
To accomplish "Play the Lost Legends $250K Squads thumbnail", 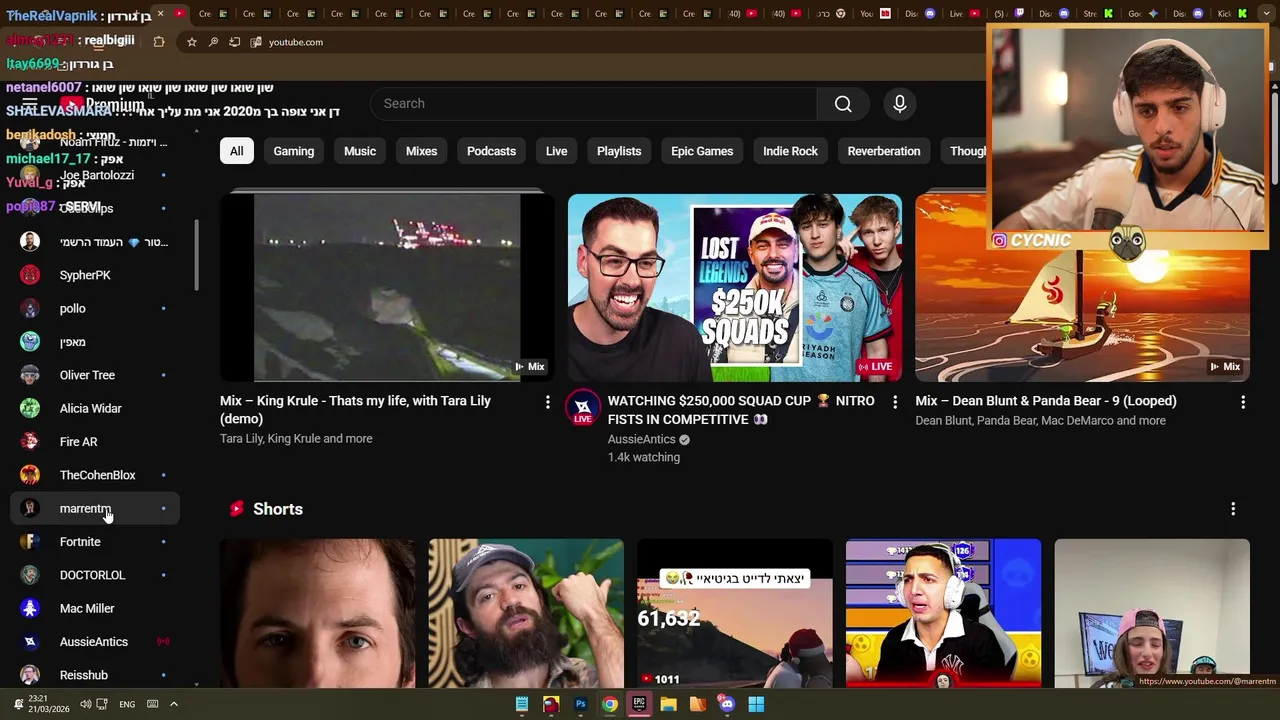I will tap(735, 288).
